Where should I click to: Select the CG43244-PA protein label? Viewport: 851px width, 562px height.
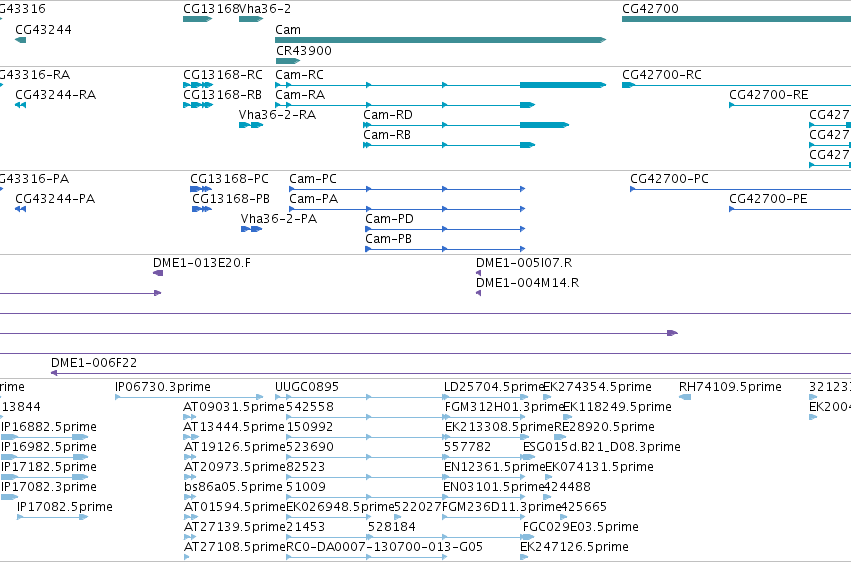tap(55, 199)
